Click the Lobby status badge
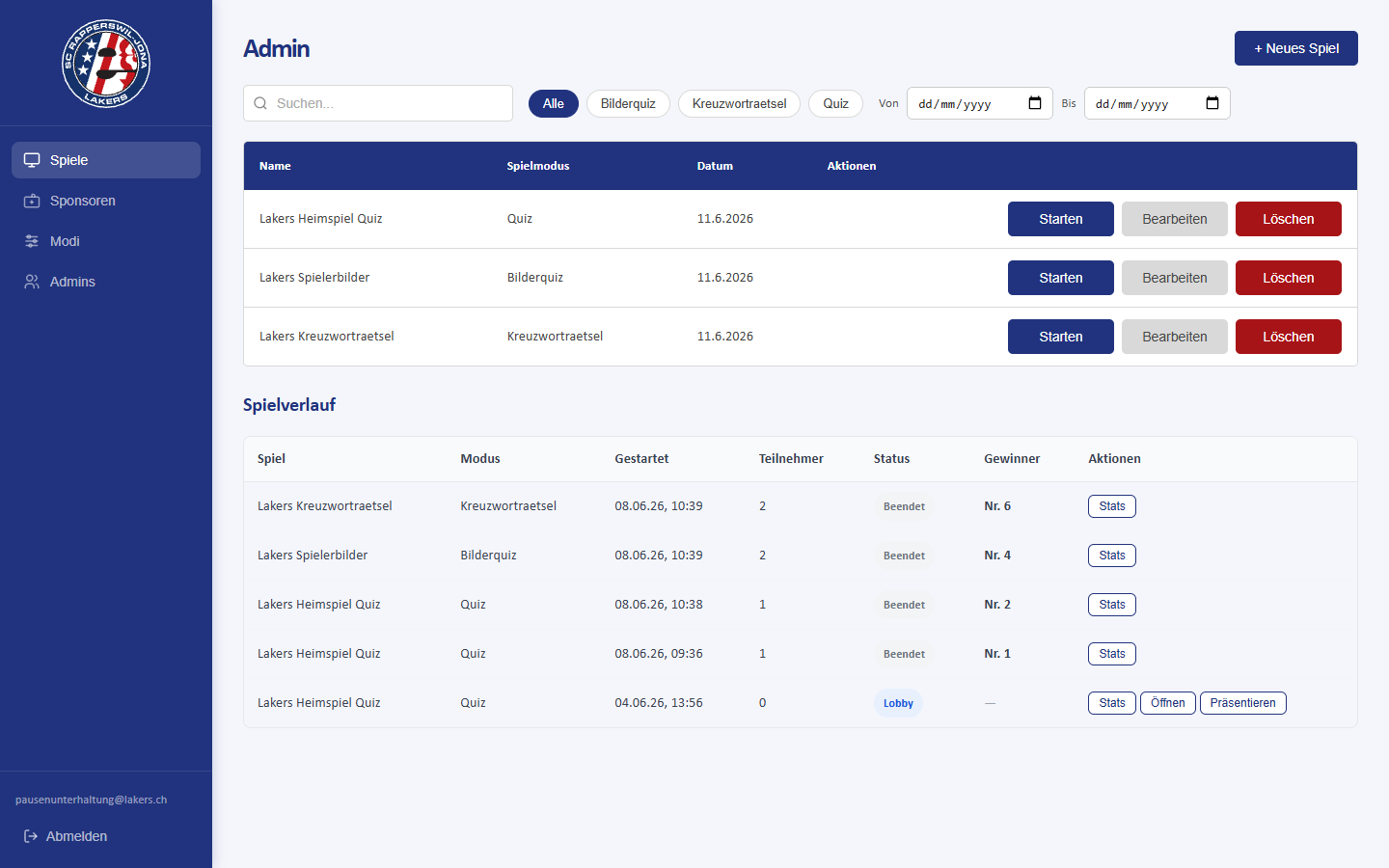 (898, 703)
